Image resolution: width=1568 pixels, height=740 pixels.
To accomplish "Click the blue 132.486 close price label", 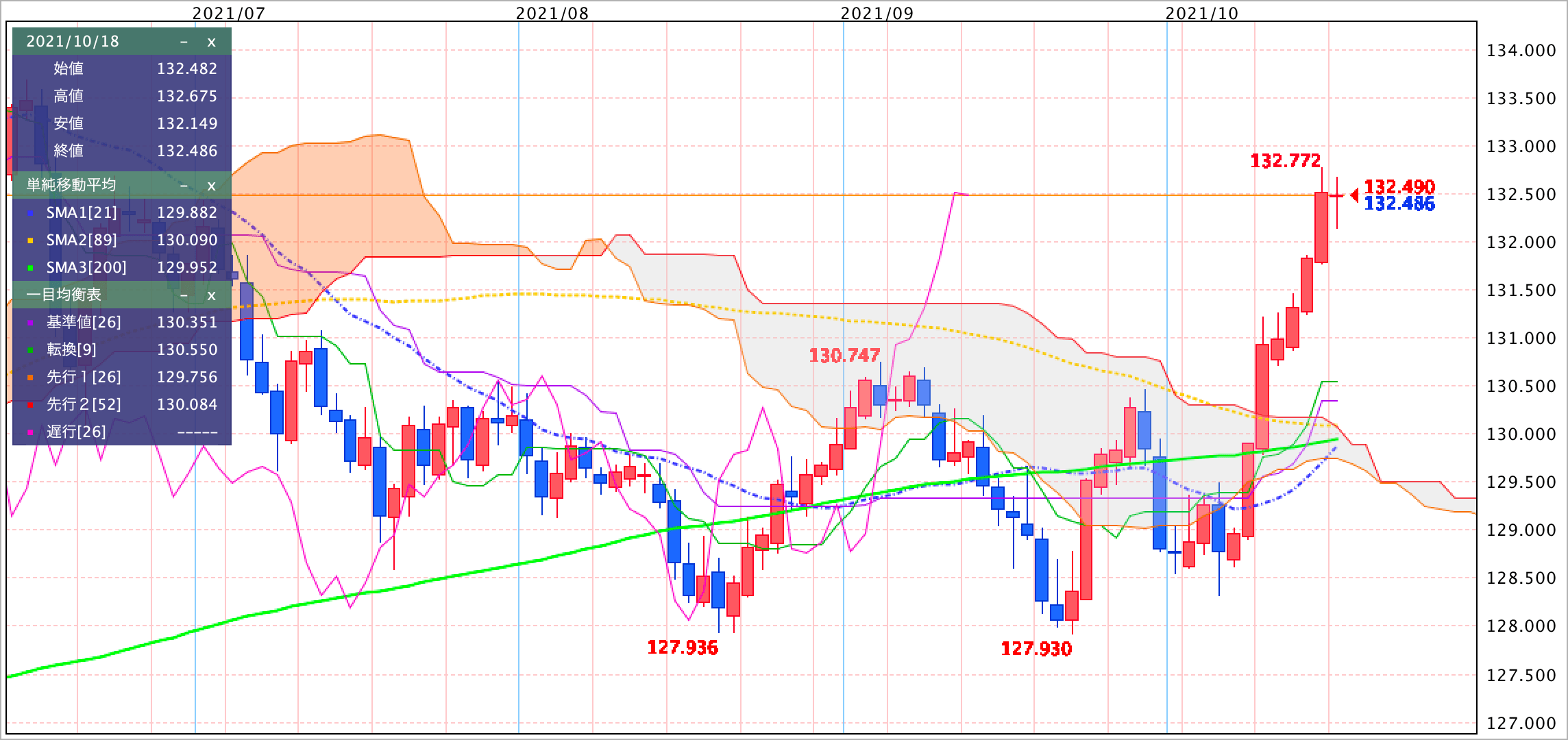I will tap(1399, 203).
